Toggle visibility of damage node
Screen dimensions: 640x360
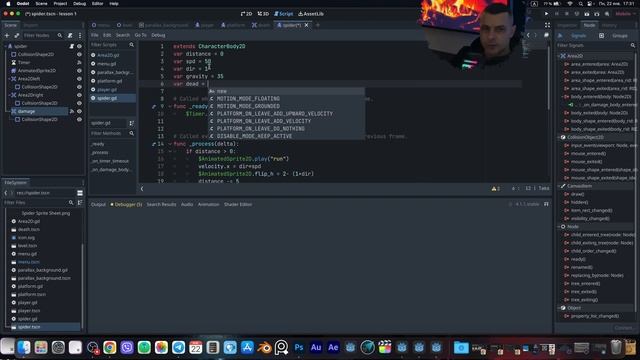tap(79, 111)
